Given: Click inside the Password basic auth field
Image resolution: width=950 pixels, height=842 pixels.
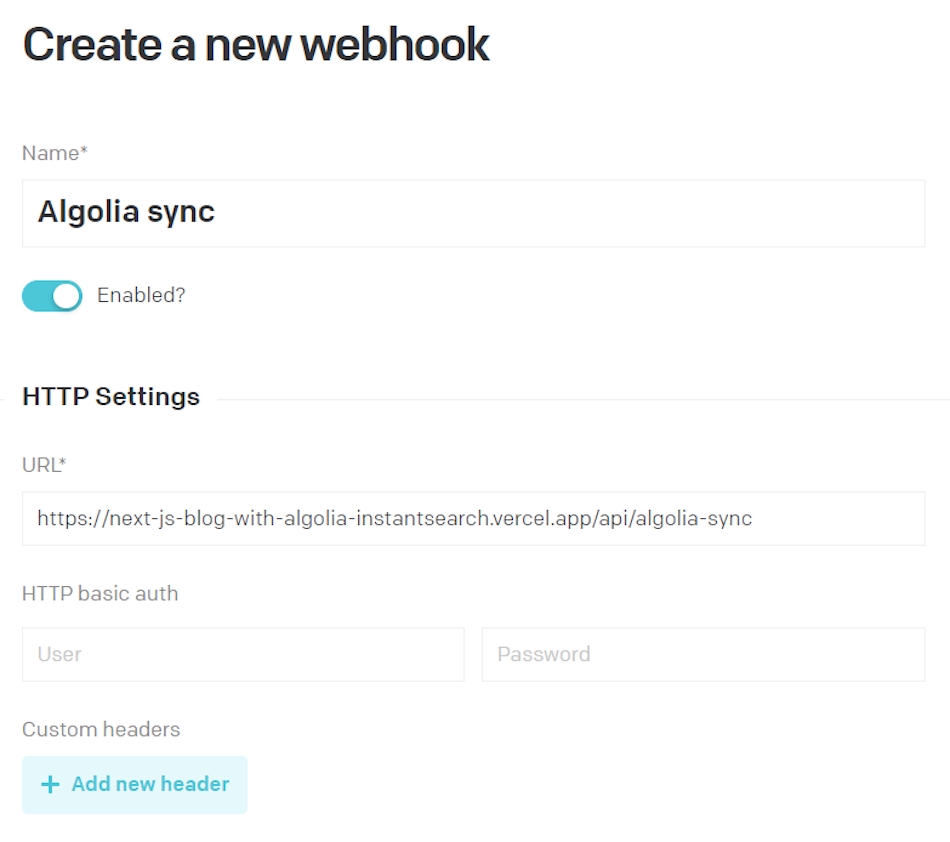Looking at the screenshot, I should (x=703, y=654).
